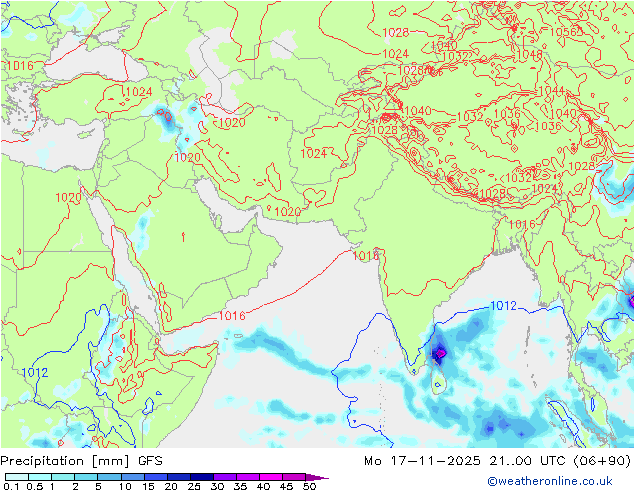Click the legend value label '0.1'

[11, 486]
